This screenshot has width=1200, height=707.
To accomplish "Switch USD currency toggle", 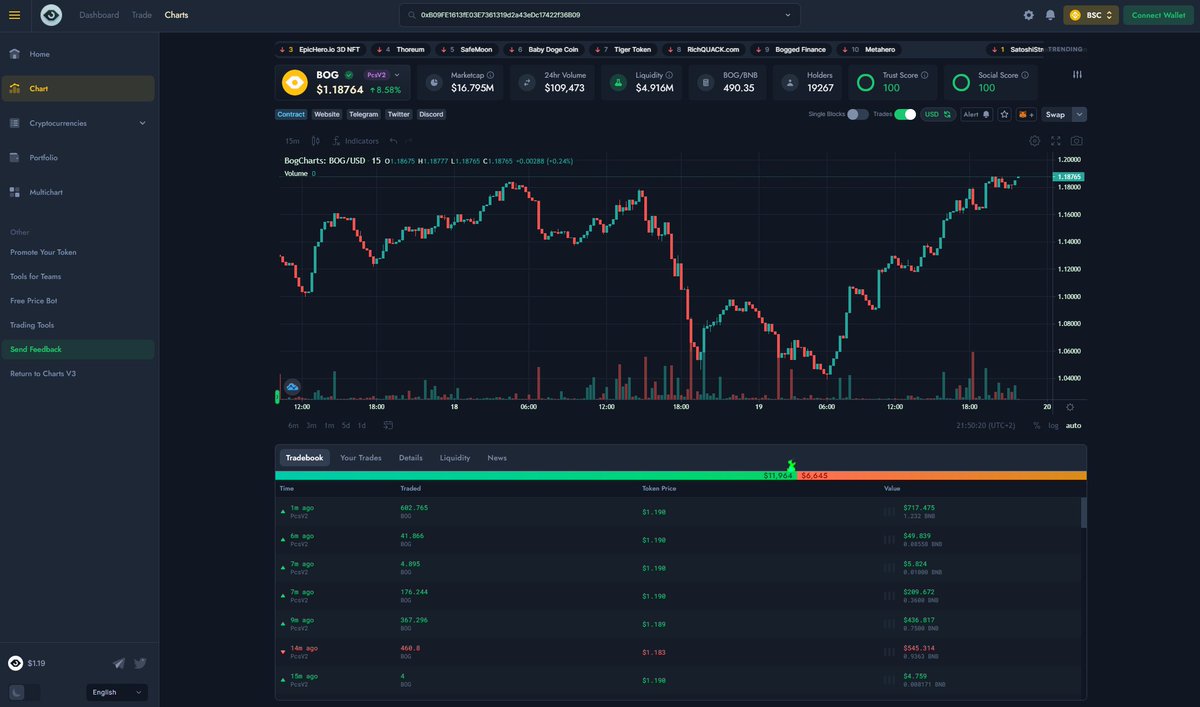I will point(938,114).
